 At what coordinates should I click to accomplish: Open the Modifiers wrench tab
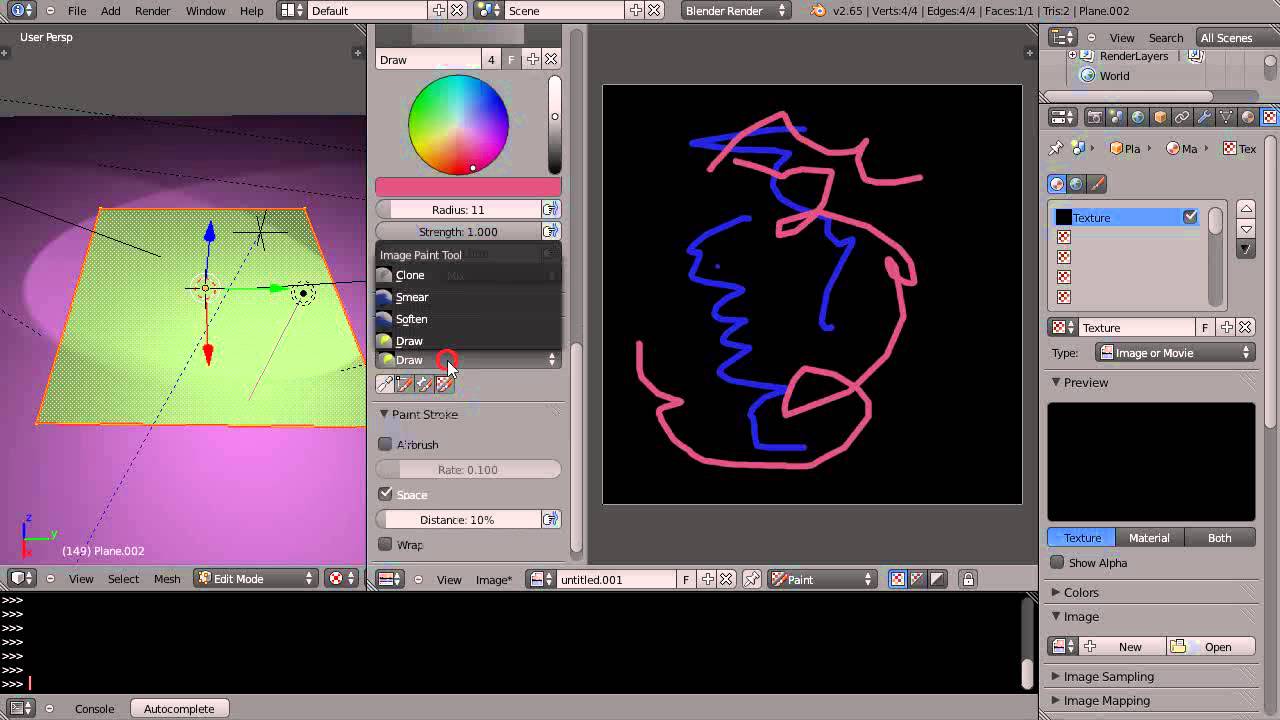point(1204,117)
